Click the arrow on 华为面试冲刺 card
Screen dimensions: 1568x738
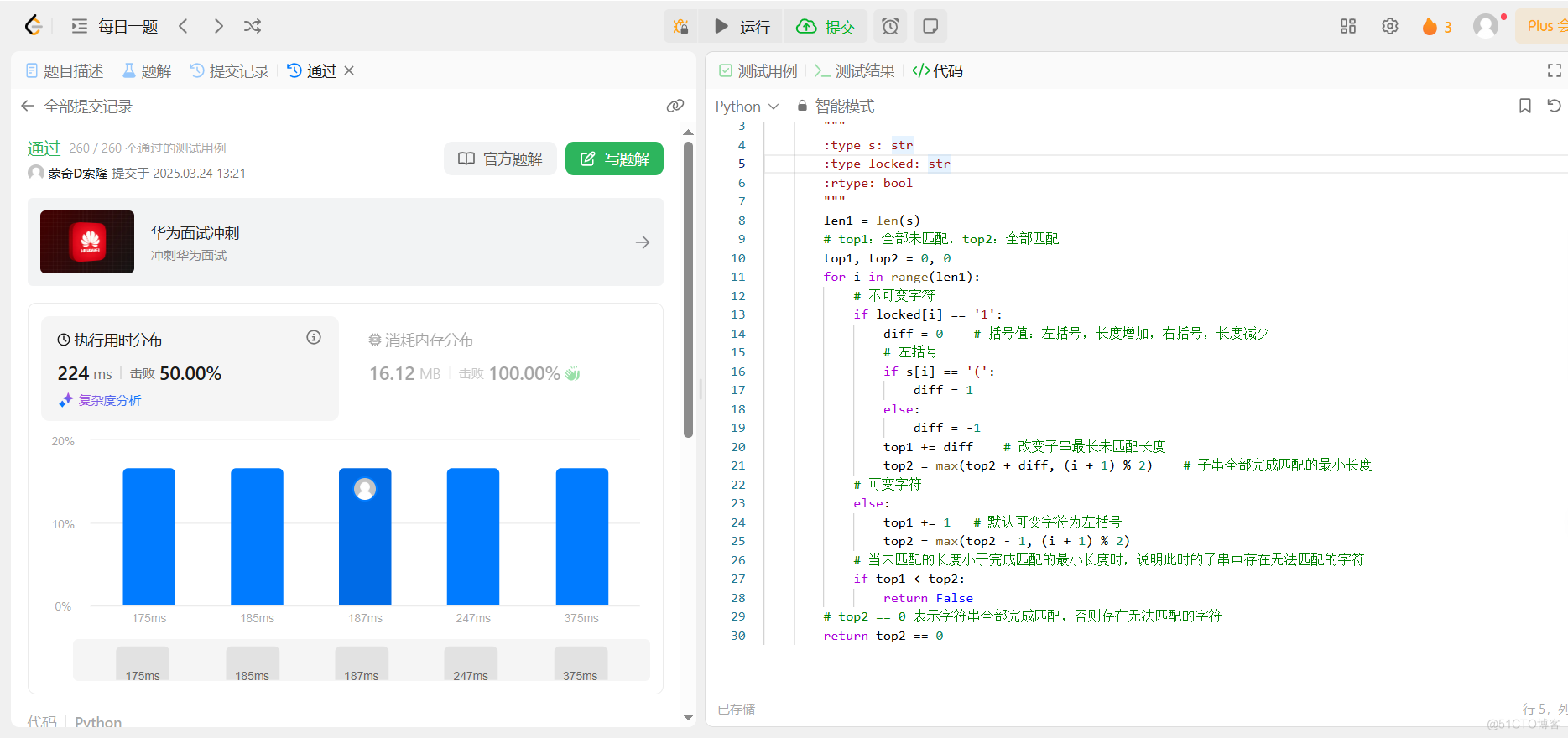[643, 242]
